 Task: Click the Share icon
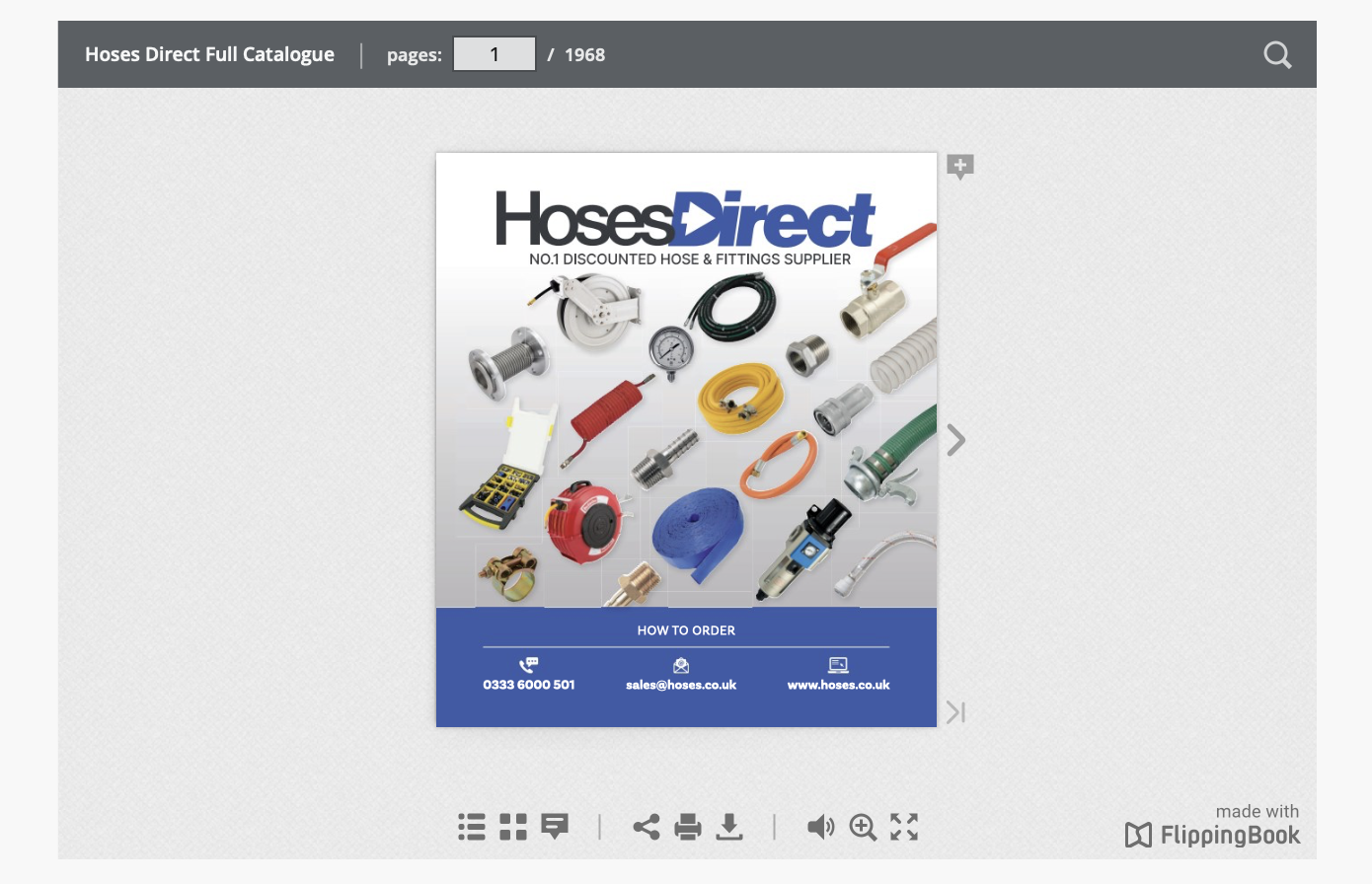point(647,827)
